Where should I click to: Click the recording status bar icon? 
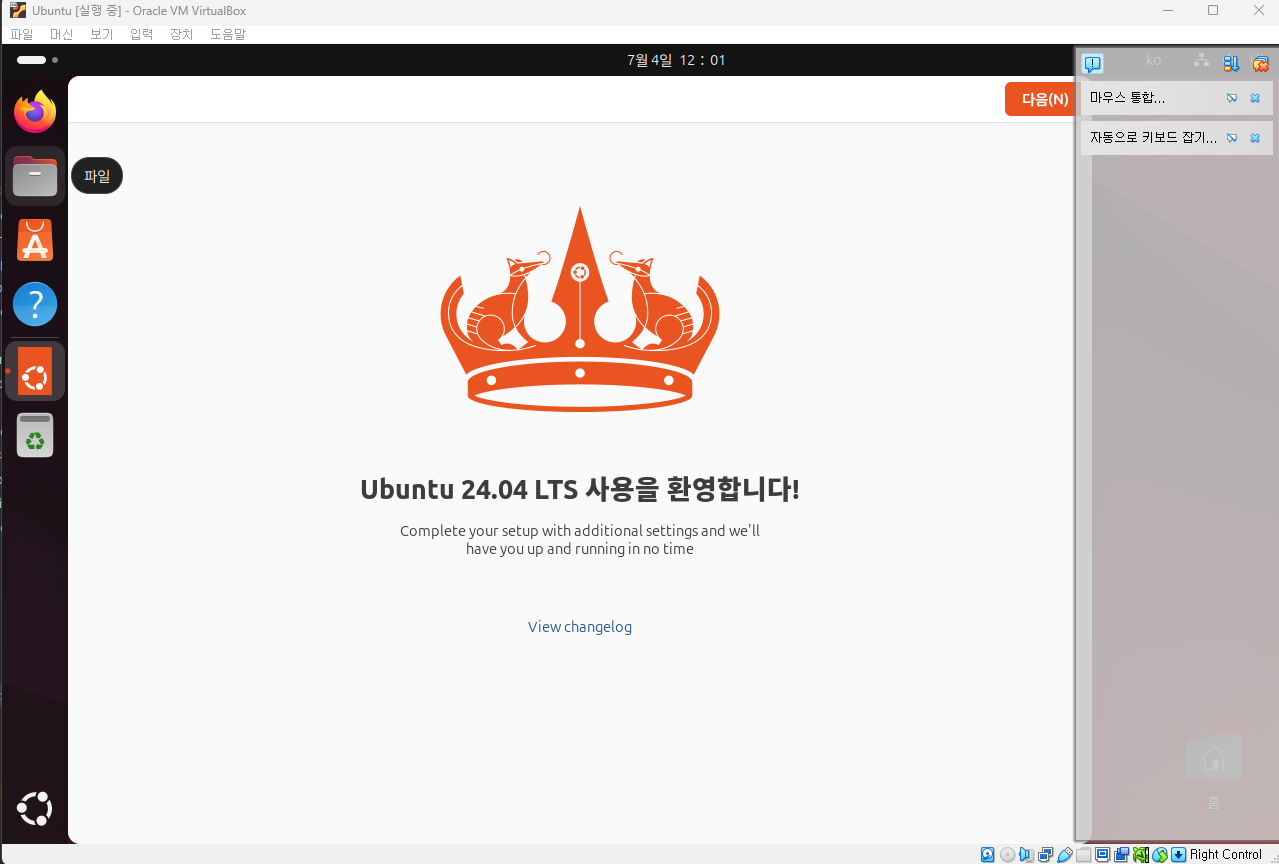point(1121,854)
